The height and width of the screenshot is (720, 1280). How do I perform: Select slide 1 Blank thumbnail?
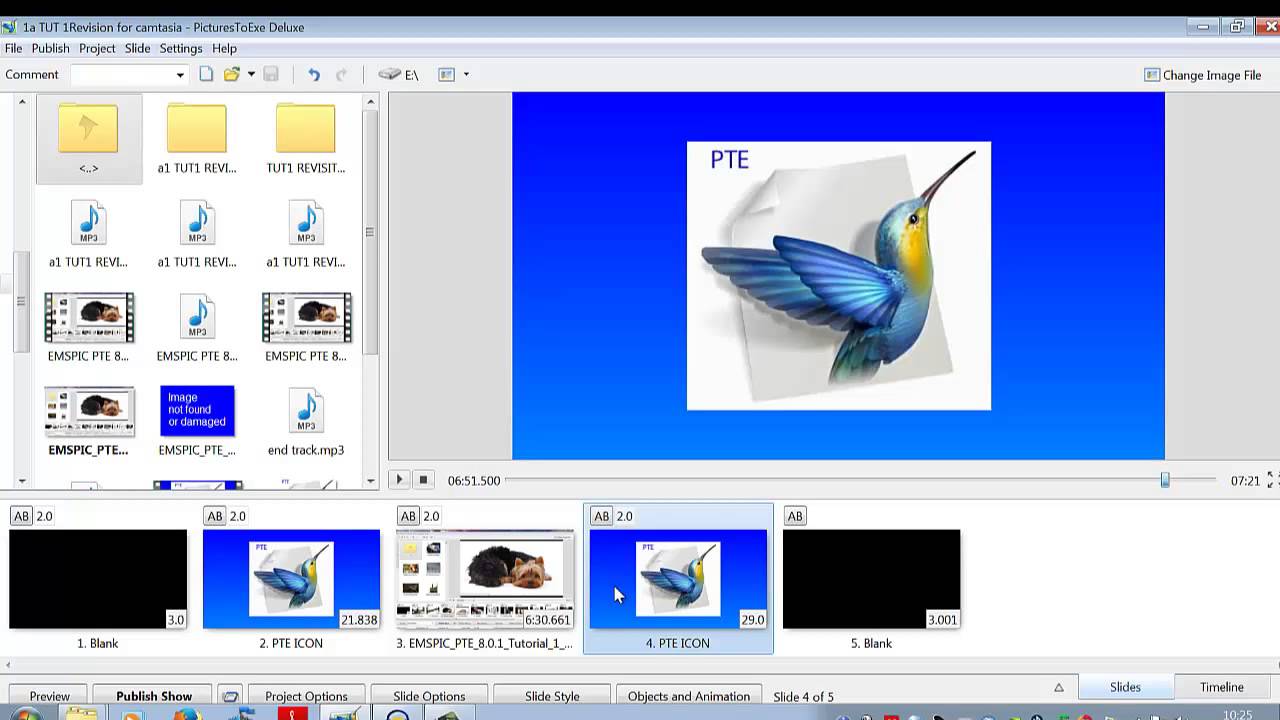click(98, 579)
